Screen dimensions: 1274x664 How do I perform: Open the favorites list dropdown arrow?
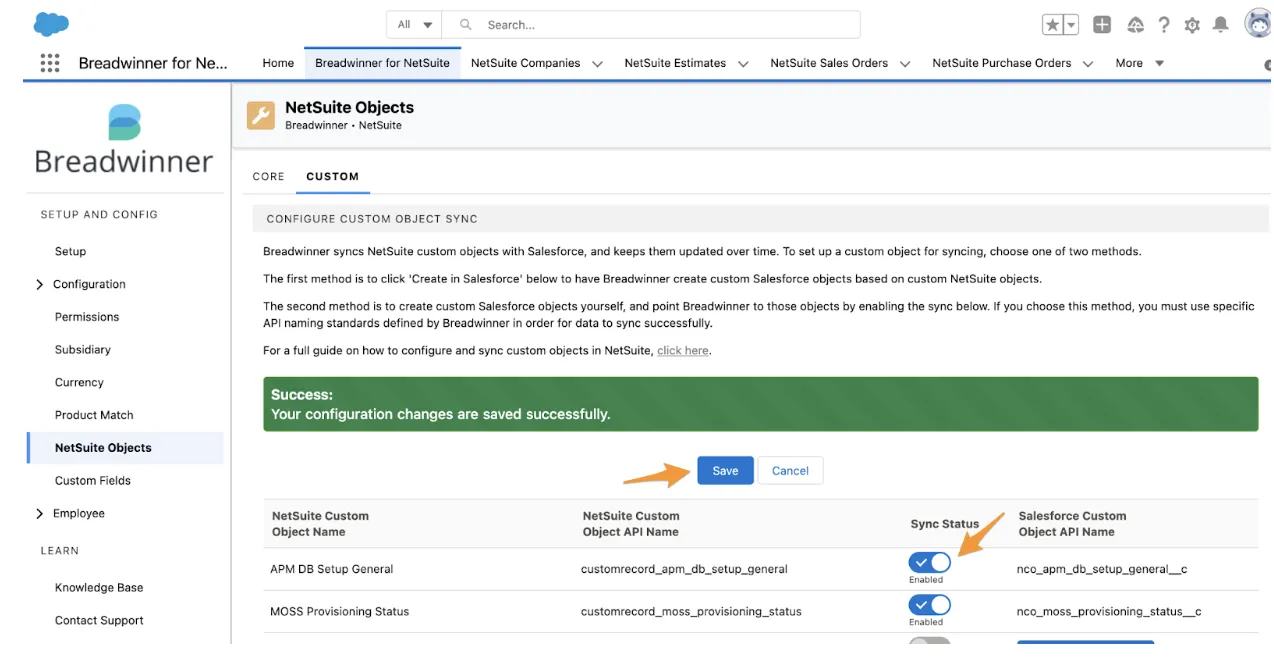pos(1071,25)
